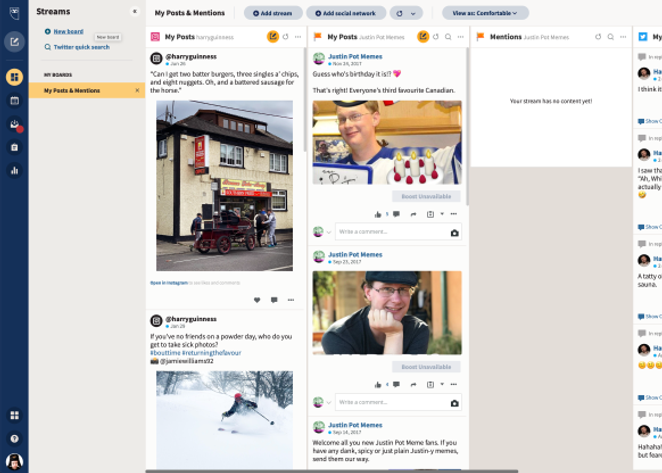This screenshot has height=473, width=662.
Task: Open the man with cap photo
Action: (x=387, y=313)
